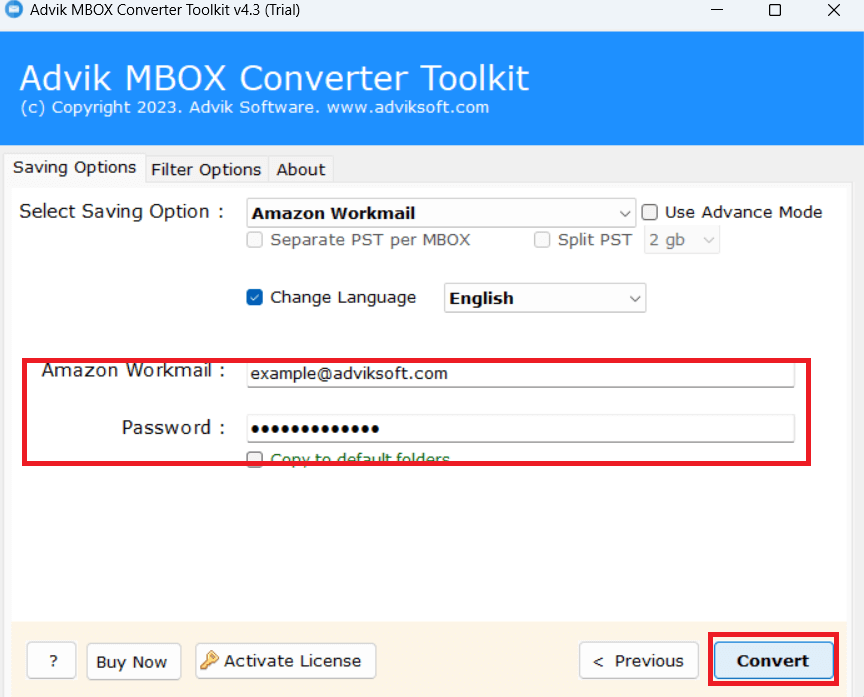Open the About tab

[x=301, y=170]
